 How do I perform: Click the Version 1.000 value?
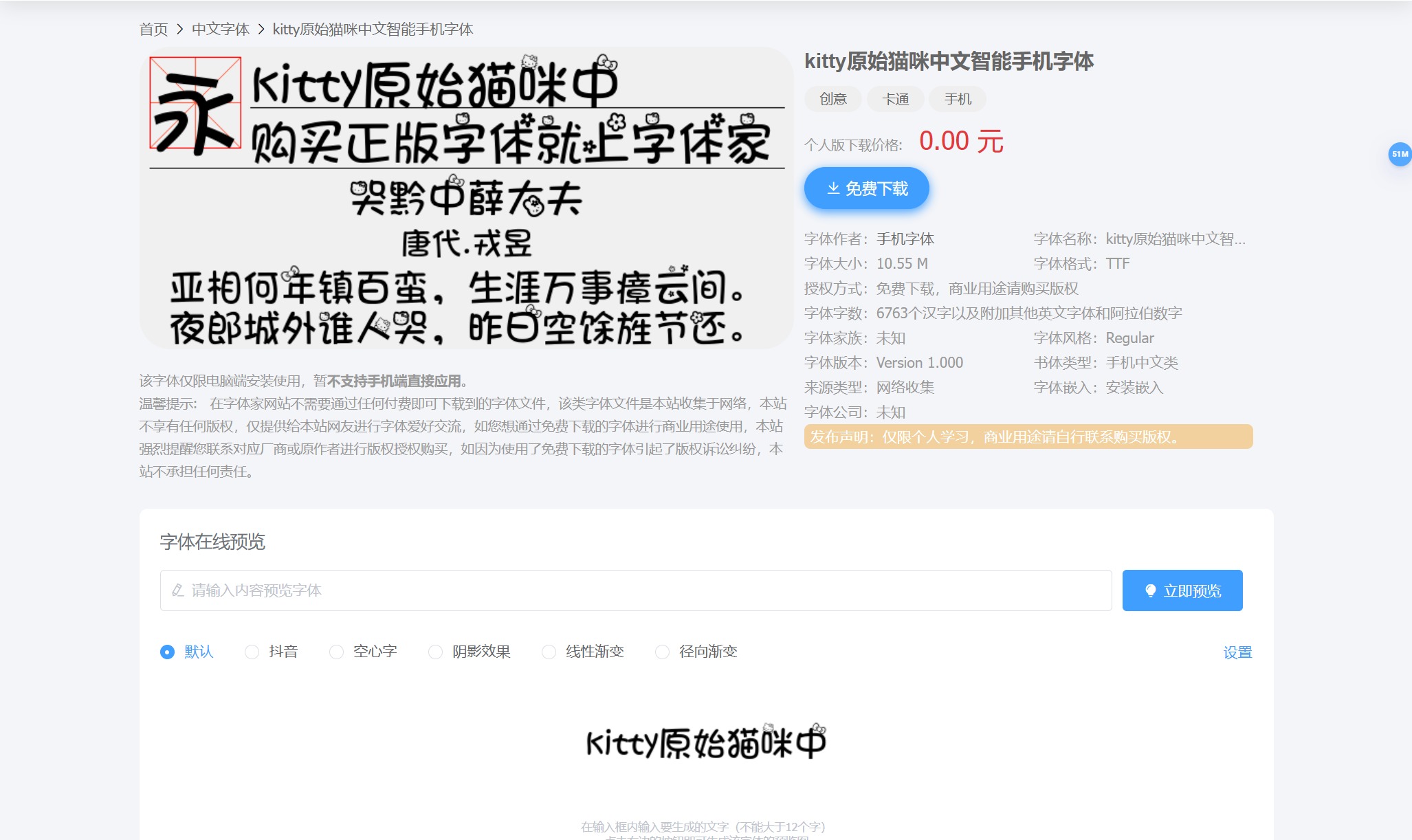[x=920, y=363]
